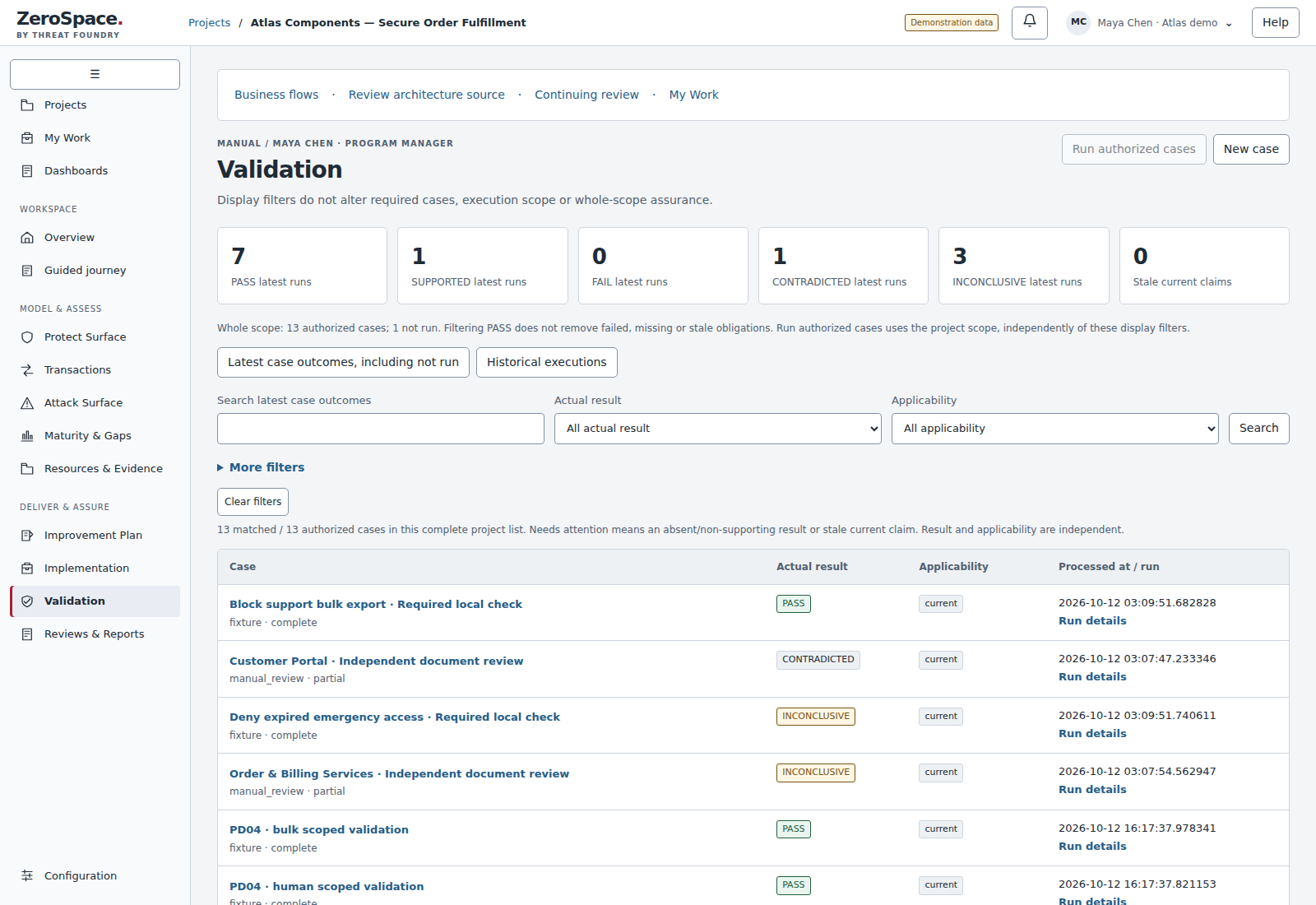The width and height of the screenshot is (1316, 905).
Task: Open PD04 bulk scoped validation case
Action: point(318,829)
